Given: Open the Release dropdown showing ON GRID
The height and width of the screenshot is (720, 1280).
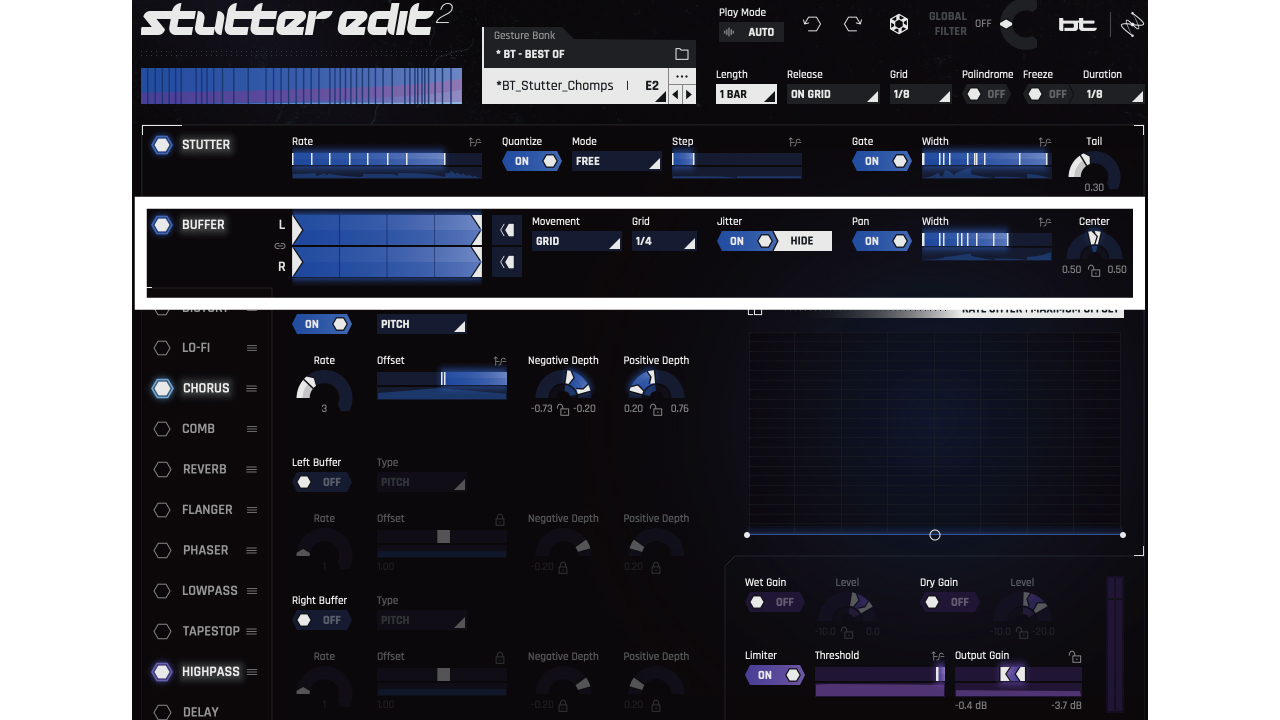Looking at the screenshot, I should (x=833, y=93).
